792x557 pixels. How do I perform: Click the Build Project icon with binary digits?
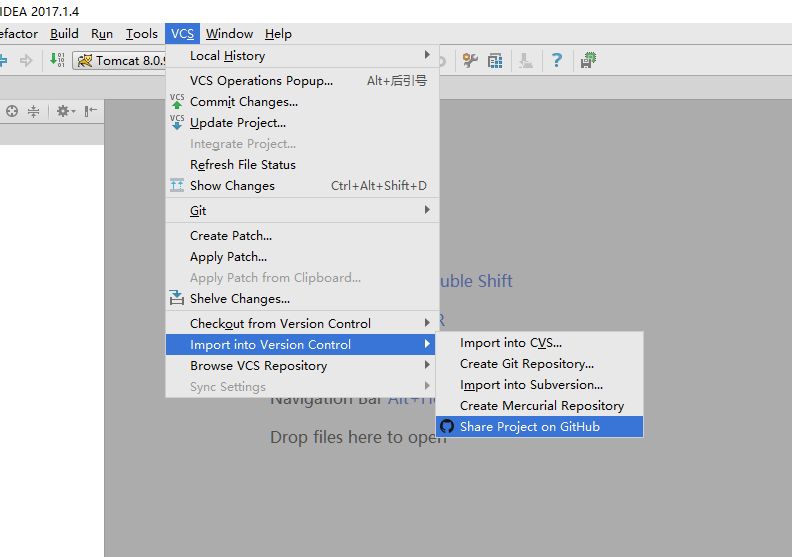click(x=57, y=60)
